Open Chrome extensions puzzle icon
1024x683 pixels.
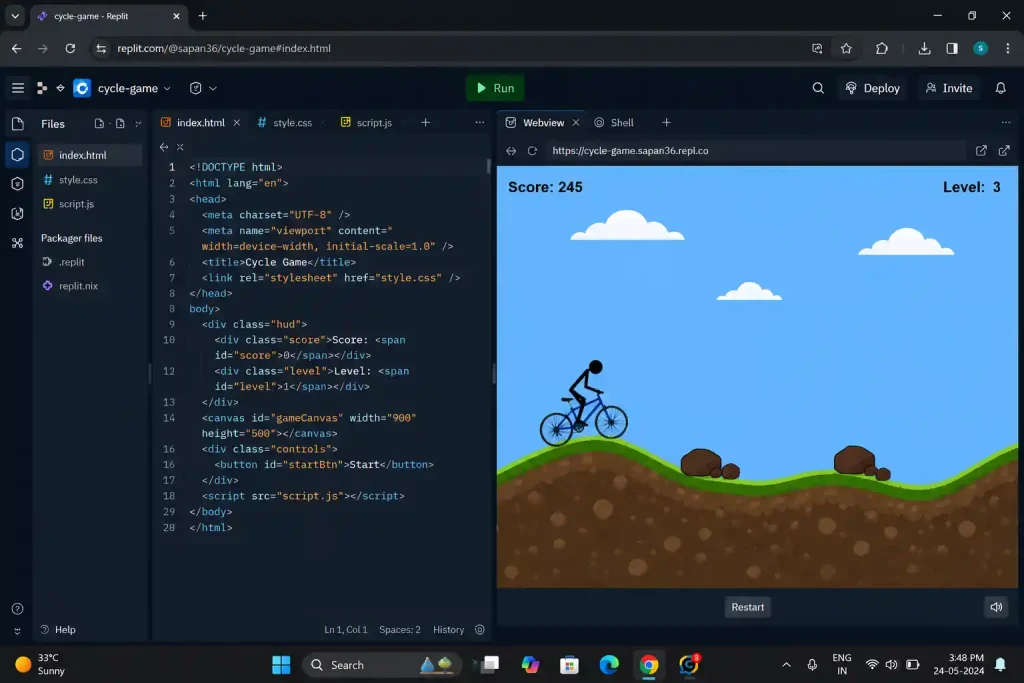click(882, 48)
